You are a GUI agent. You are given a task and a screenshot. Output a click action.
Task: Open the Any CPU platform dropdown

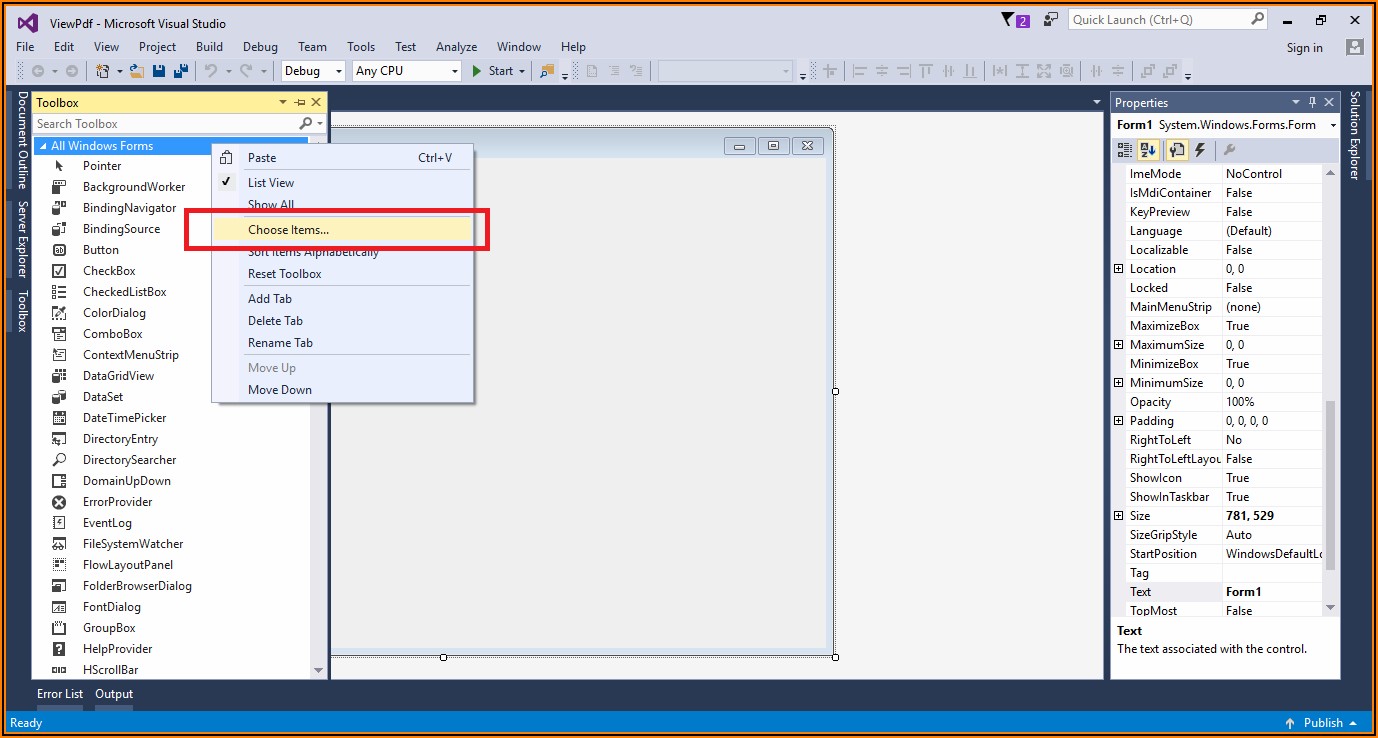(x=407, y=71)
